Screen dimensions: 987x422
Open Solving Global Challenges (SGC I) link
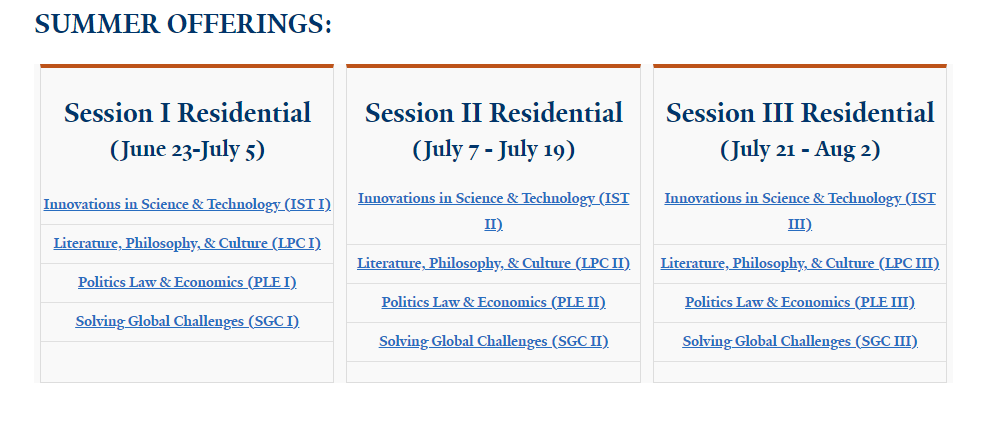[187, 322]
